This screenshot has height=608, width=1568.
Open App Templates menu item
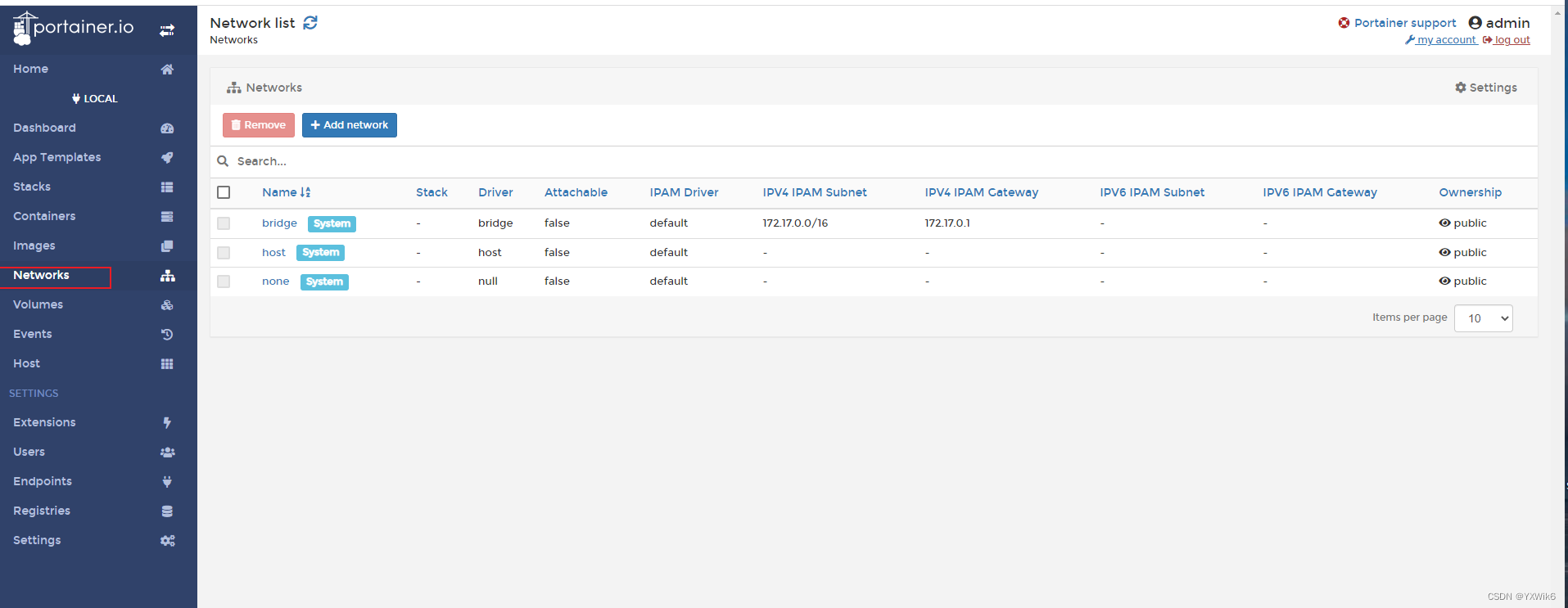point(57,158)
